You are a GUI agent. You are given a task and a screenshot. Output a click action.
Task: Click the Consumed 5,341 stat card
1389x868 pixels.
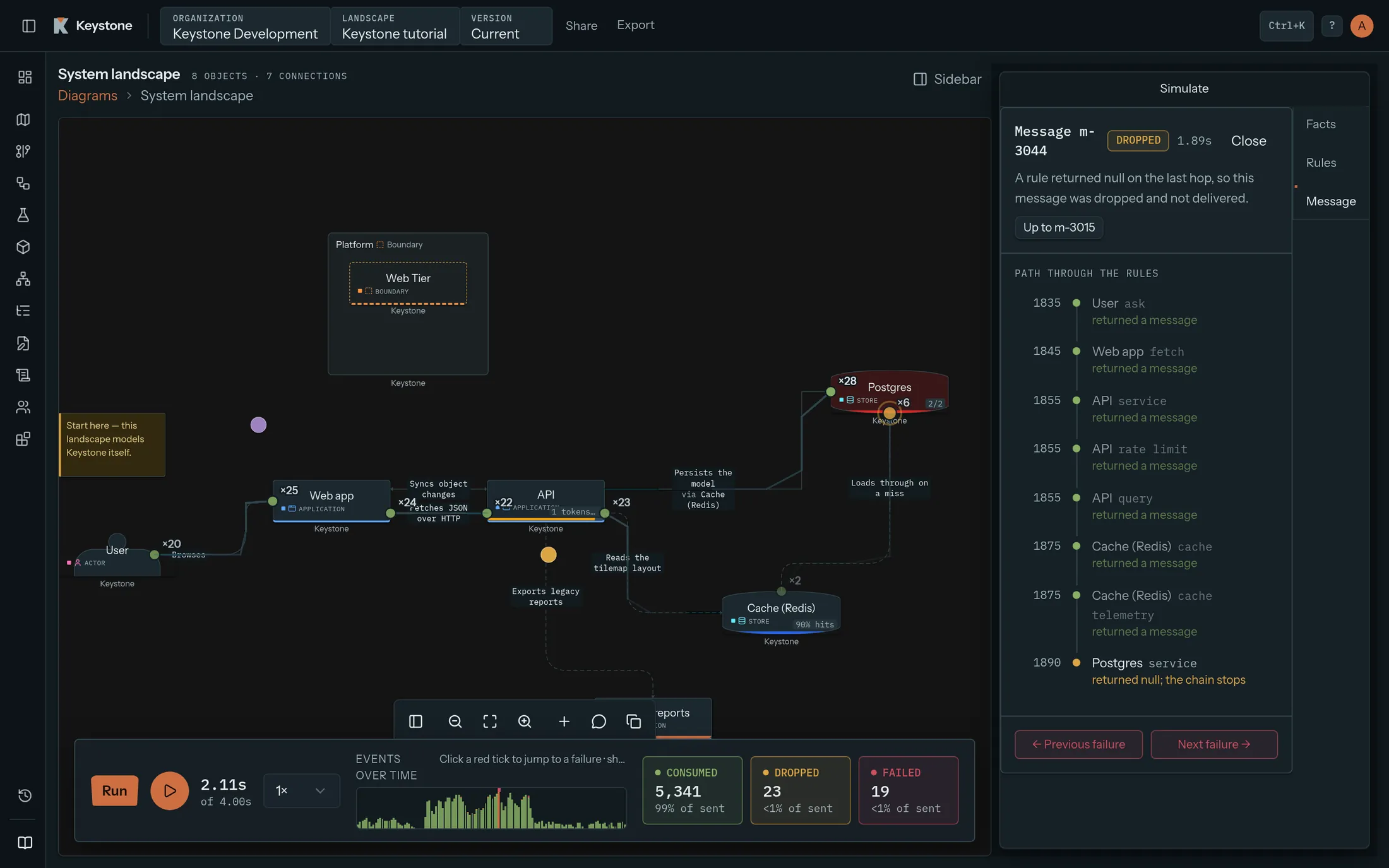(x=692, y=790)
